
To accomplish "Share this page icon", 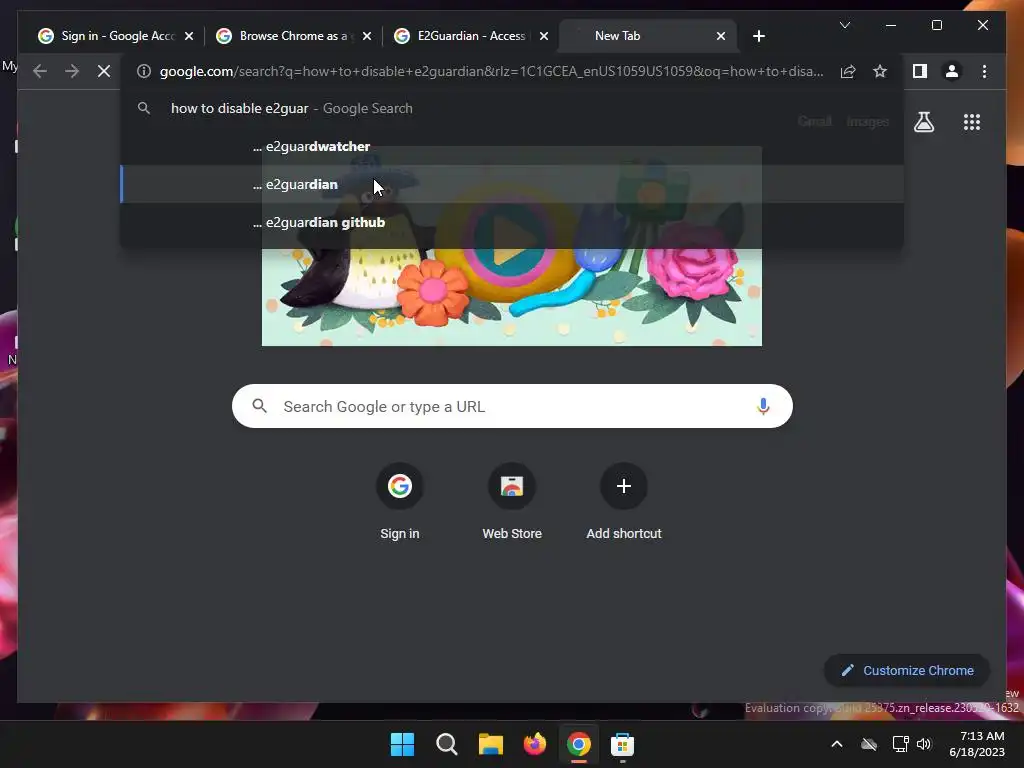I will point(848,71).
